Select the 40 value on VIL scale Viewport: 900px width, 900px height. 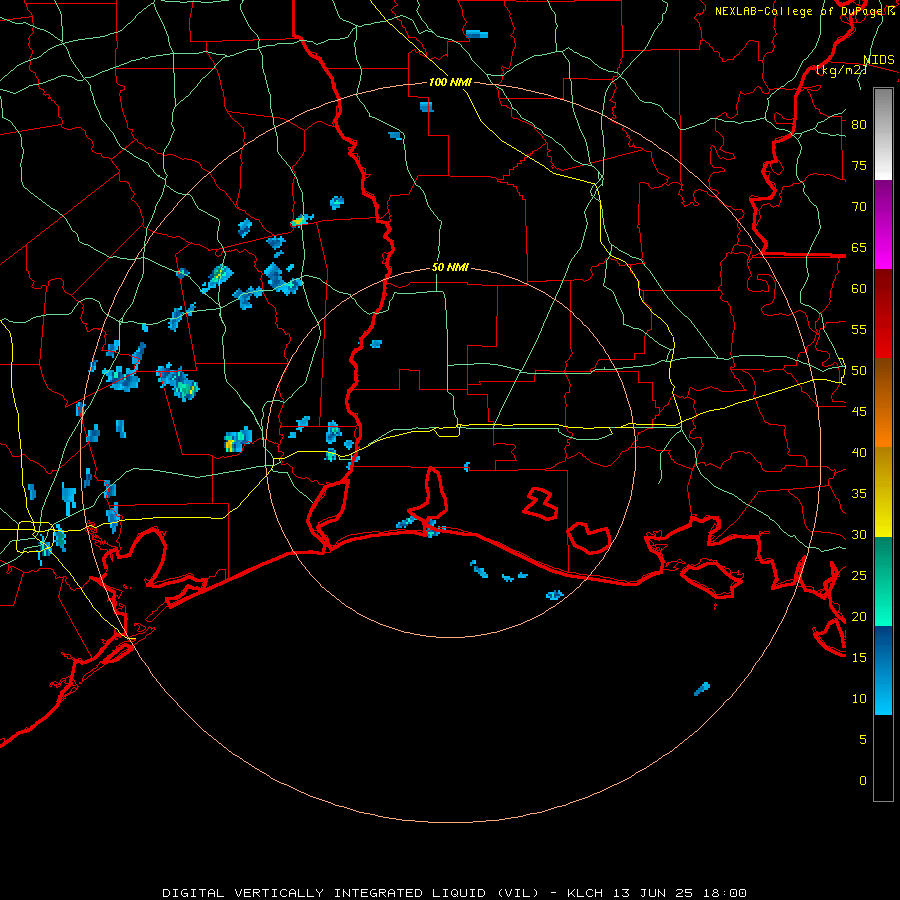(859, 452)
